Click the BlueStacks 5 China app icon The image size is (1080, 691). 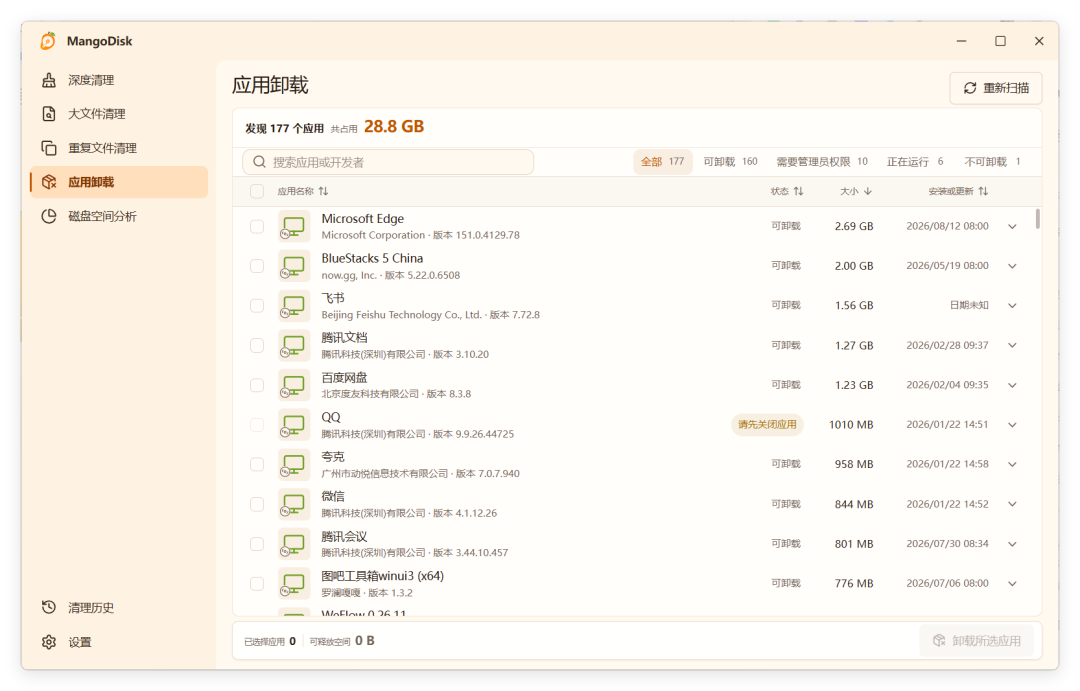(294, 266)
